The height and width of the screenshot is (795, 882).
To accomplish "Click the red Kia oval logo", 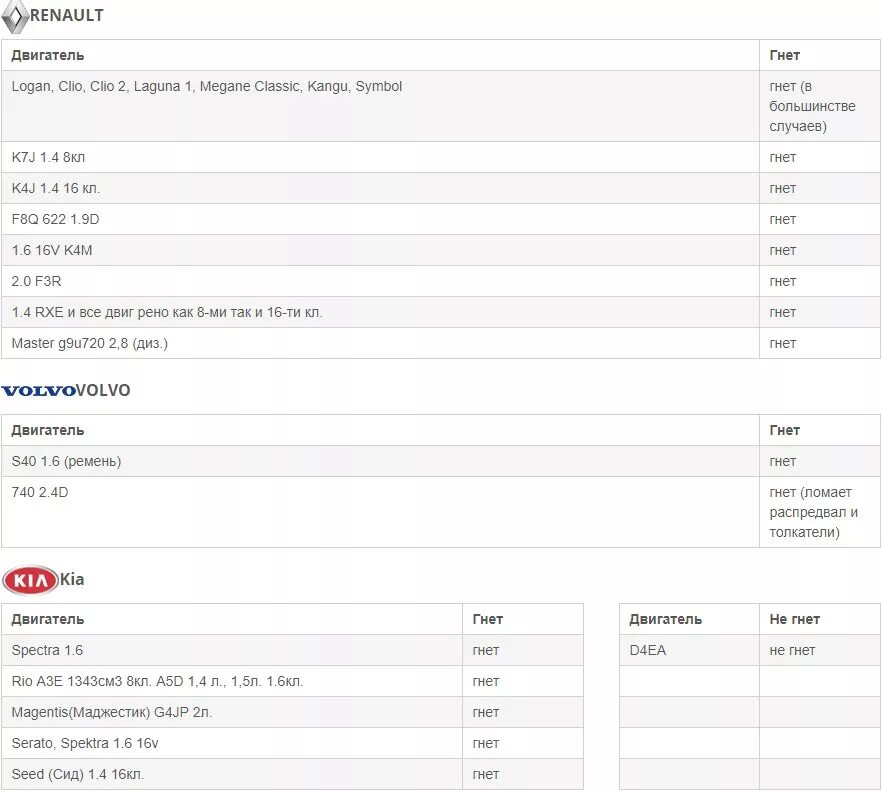I will pos(30,580).
